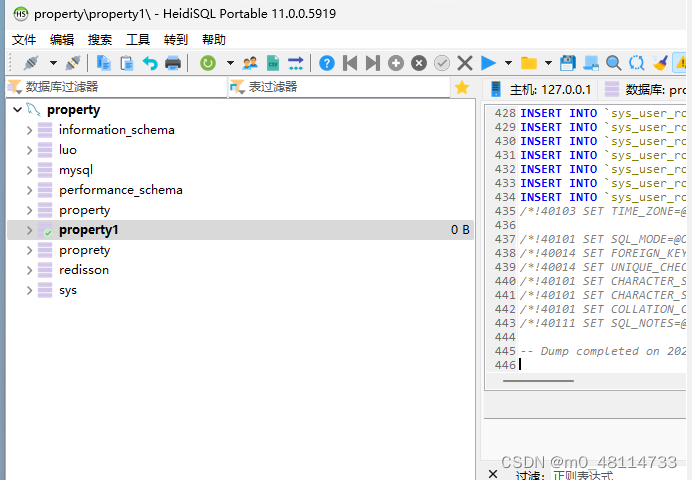This screenshot has height=480, width=692.
Task: Click the save floppy disk icon
Action: click(568, 63)
